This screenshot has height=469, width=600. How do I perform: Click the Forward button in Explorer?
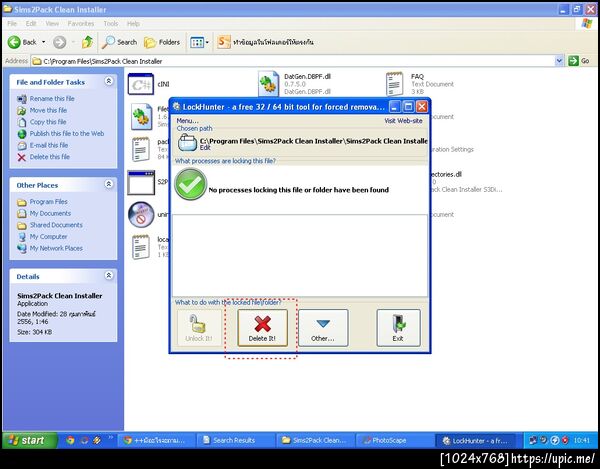pyautogui.click(x=59, y=42)
